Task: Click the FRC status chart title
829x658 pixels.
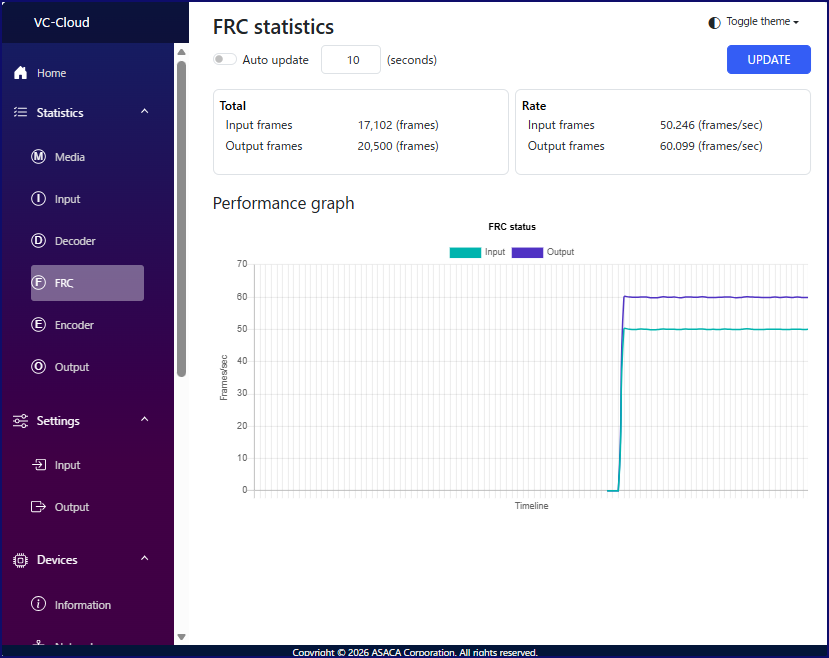Action: click(x=512, y=227)
